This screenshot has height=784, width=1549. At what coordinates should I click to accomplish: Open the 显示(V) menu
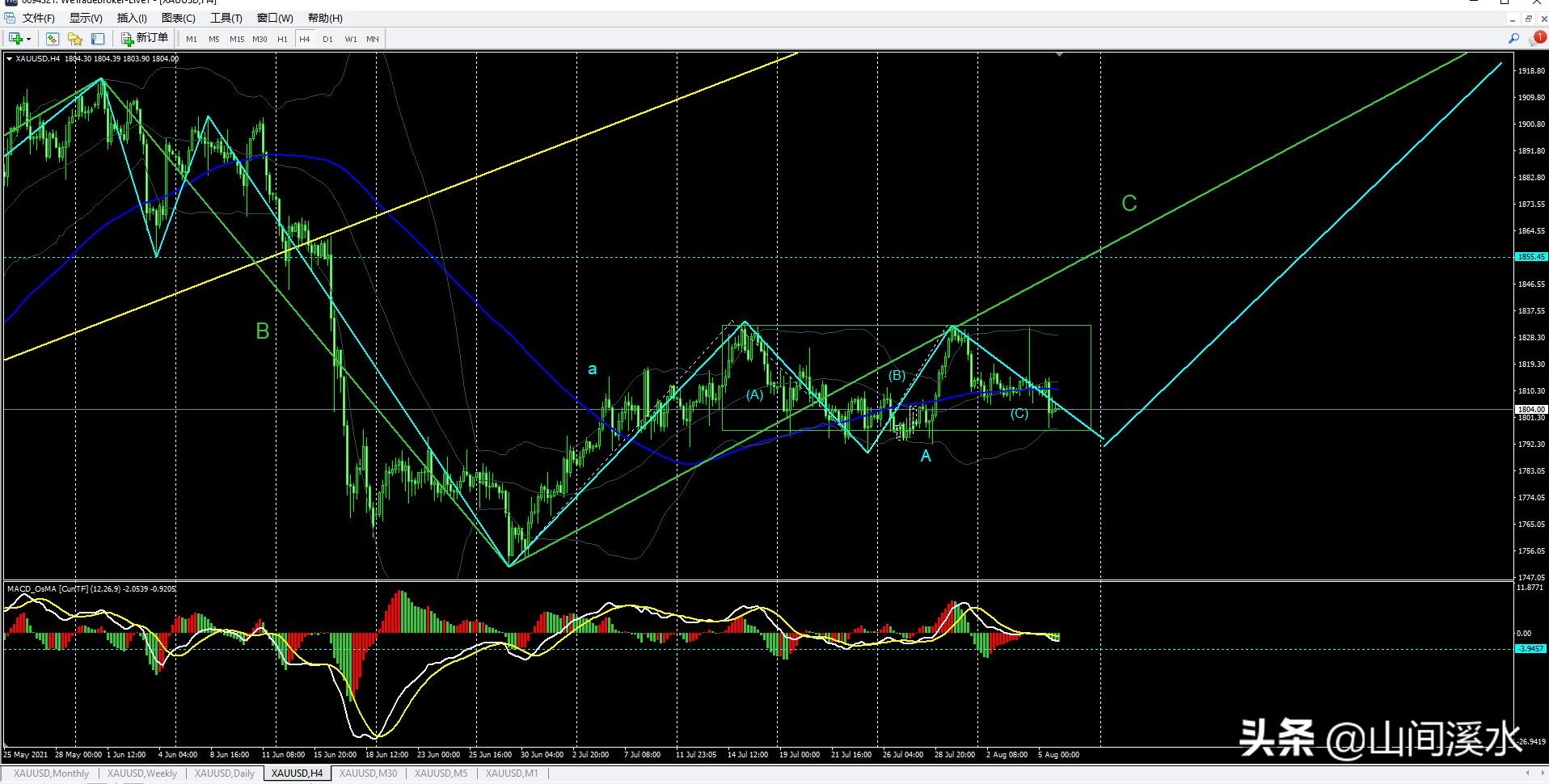click(86, 18)
